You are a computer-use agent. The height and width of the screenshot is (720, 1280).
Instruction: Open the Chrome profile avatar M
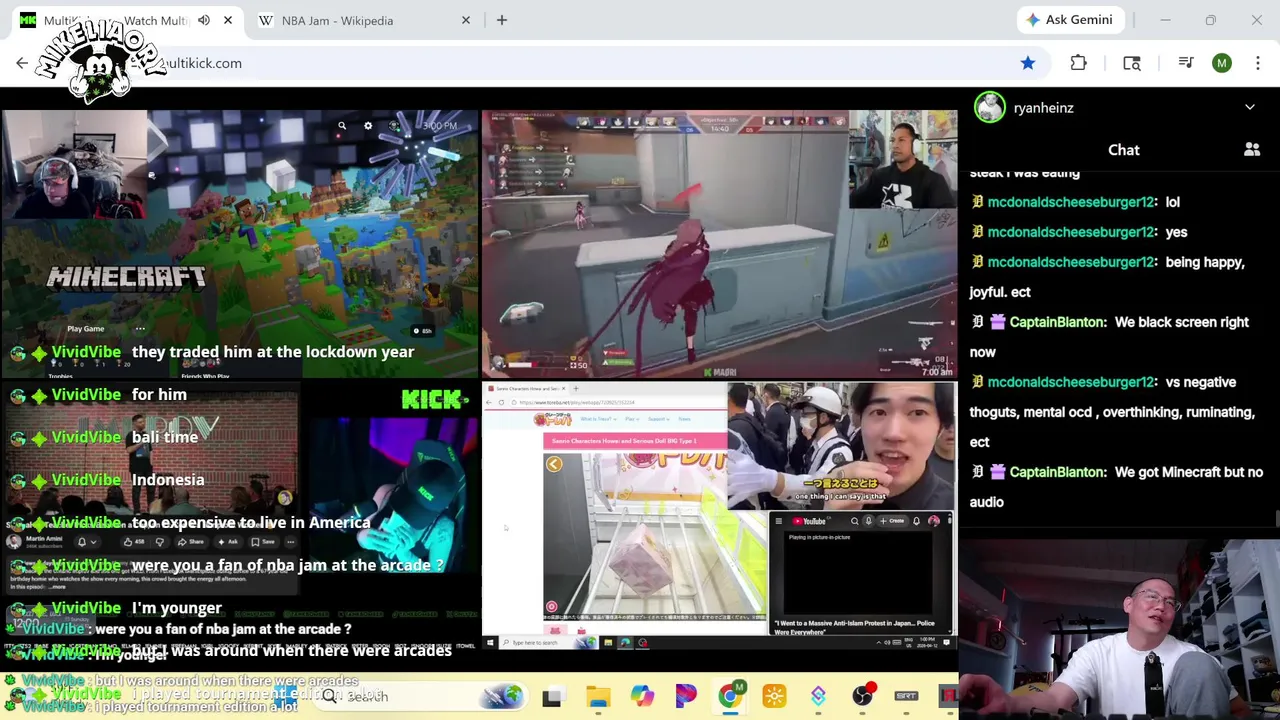[x=1222, y=63]
